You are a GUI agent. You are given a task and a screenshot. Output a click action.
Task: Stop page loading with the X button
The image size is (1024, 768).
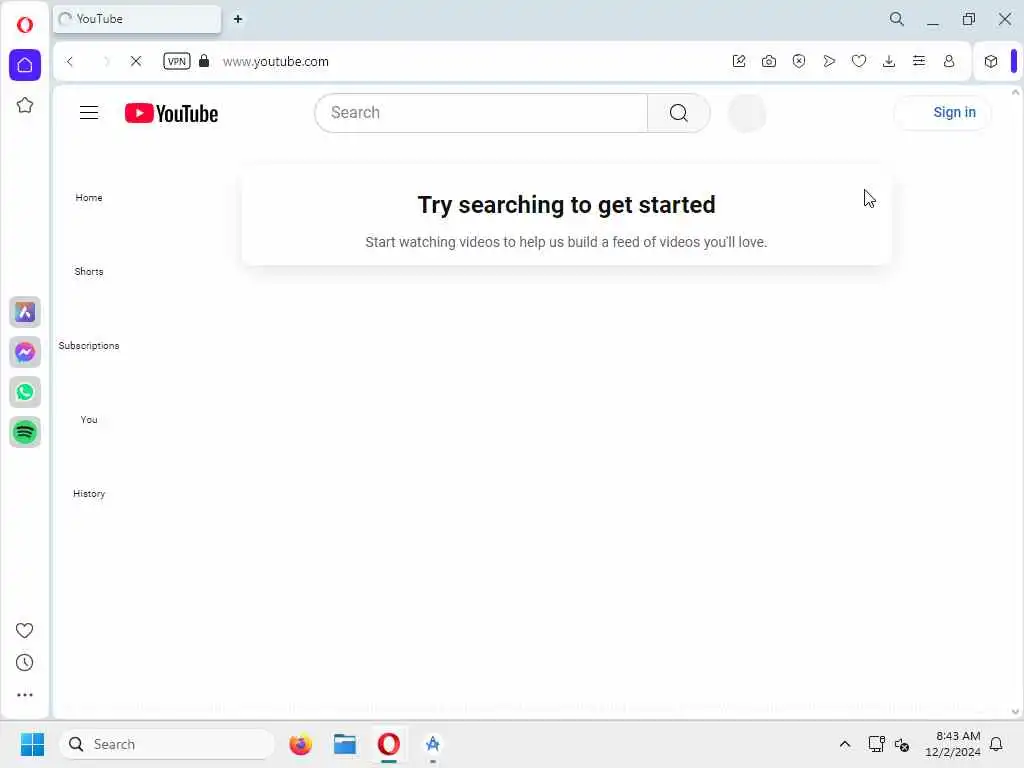136,61
